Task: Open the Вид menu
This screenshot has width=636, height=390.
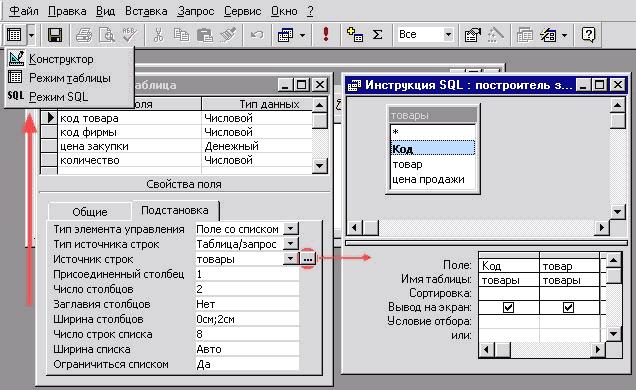Action: tap(105, 11)
